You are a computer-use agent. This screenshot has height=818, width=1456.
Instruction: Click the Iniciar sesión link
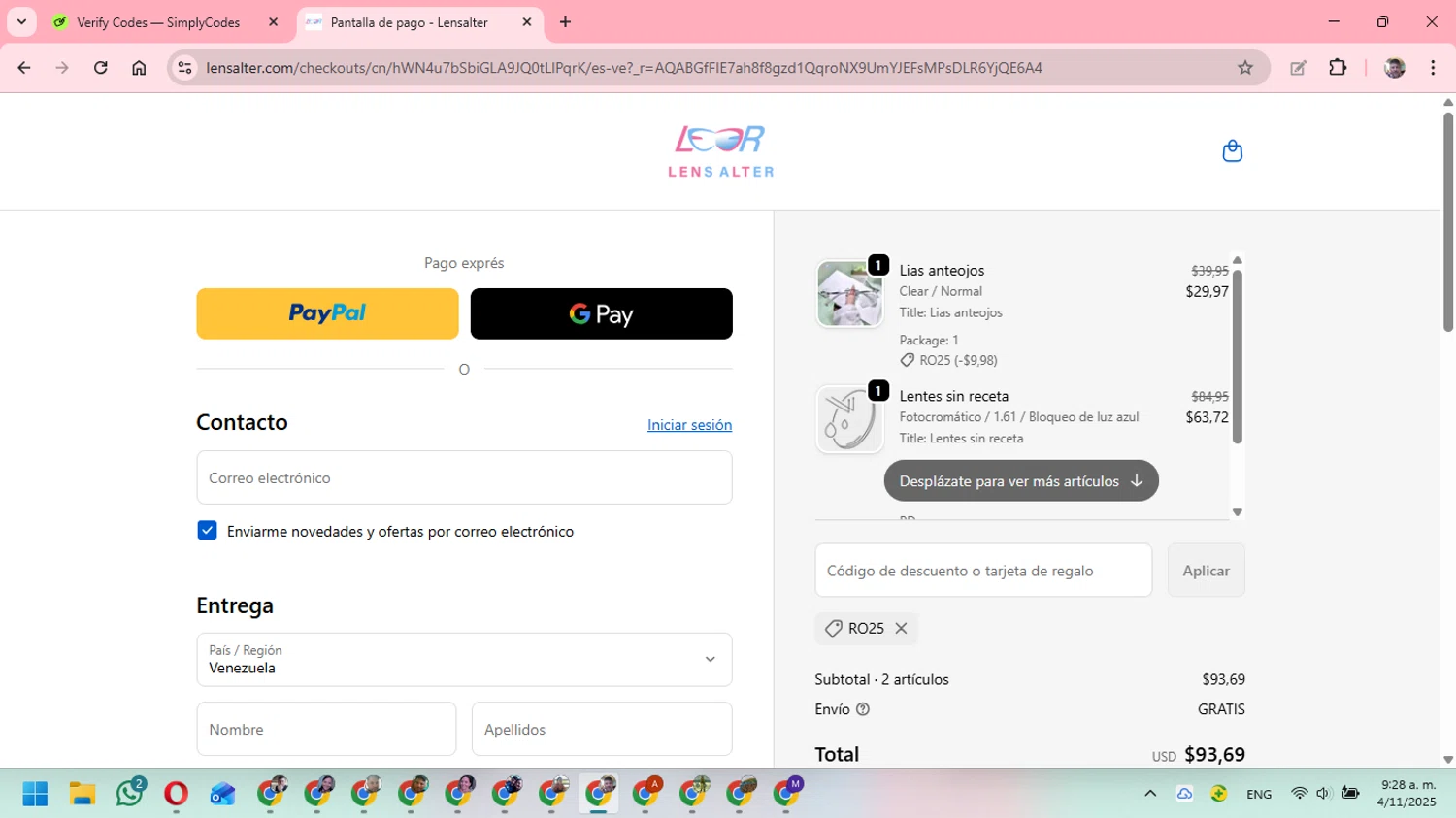click(689, 425)
